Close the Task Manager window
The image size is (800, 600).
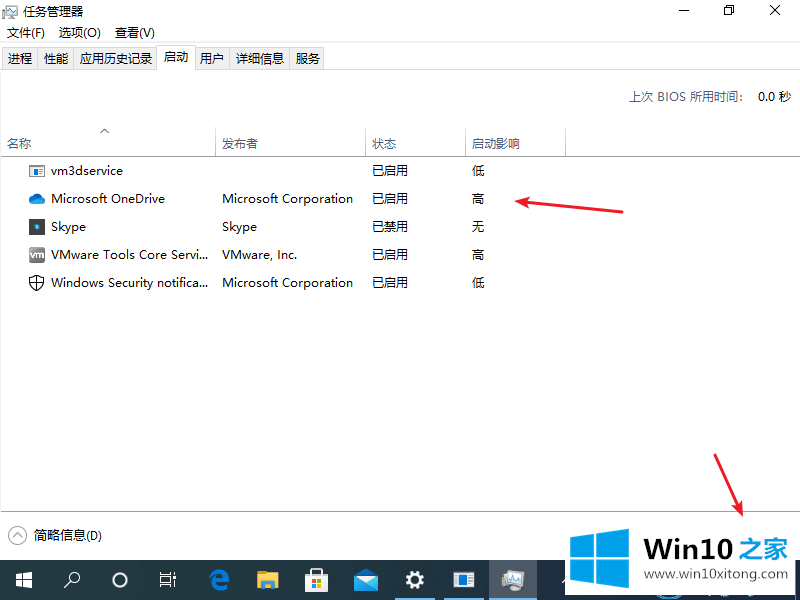click(x=774, y=10)
